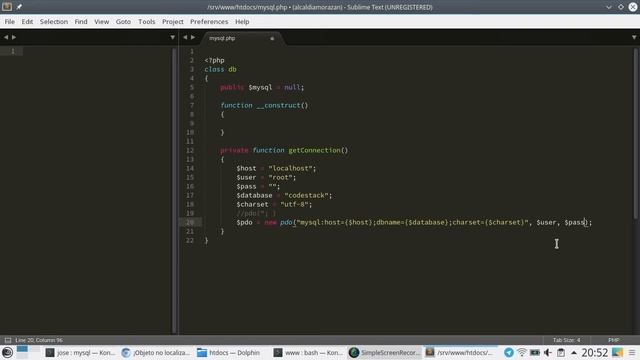Switch to /srv/www/htdocs Sublime taskbar entry
The image size is (640, 360).
pyautogui.click(x=460, y=352)
